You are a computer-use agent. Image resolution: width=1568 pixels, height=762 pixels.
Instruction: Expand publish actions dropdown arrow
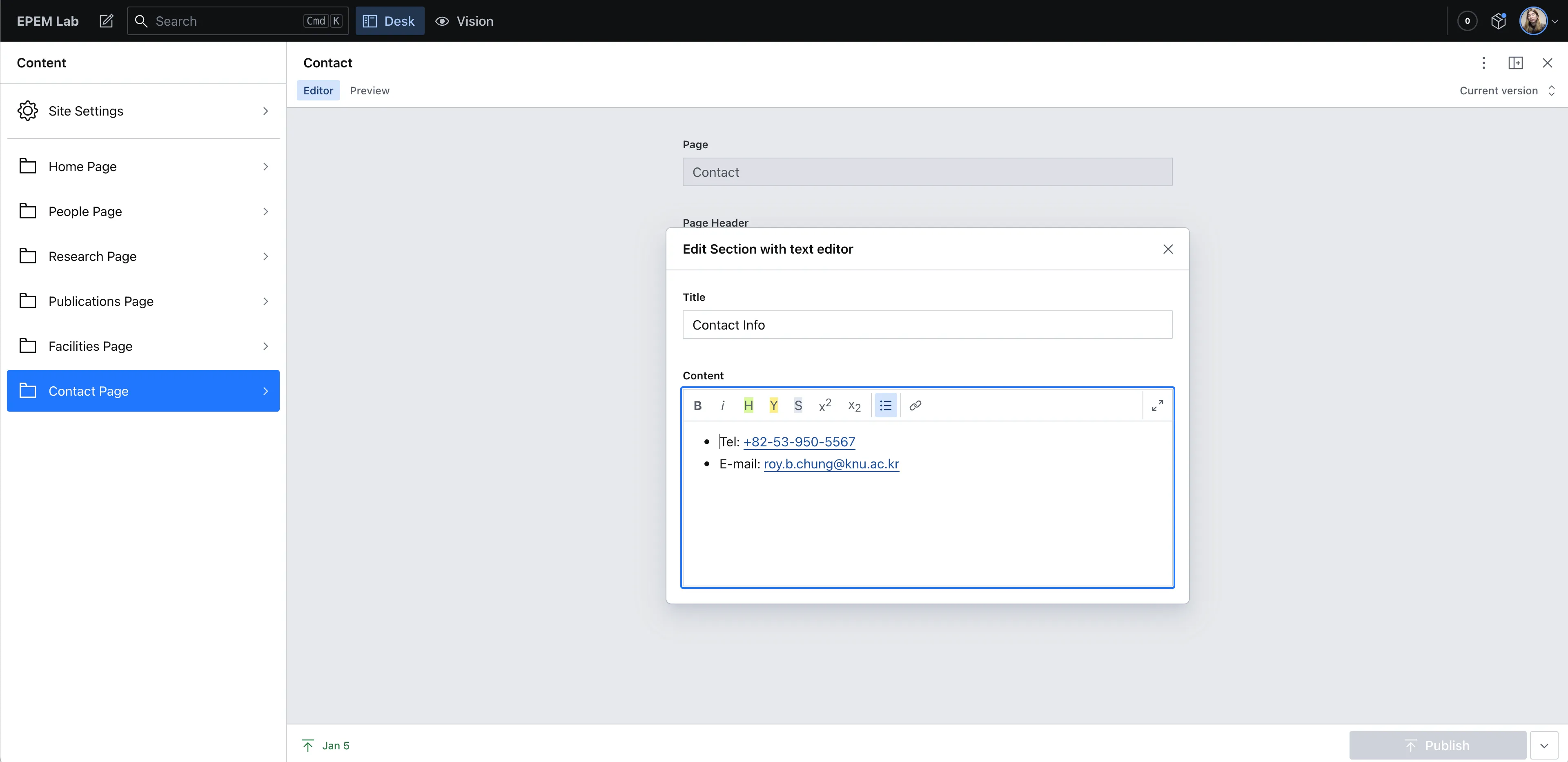pos(1543,746)
